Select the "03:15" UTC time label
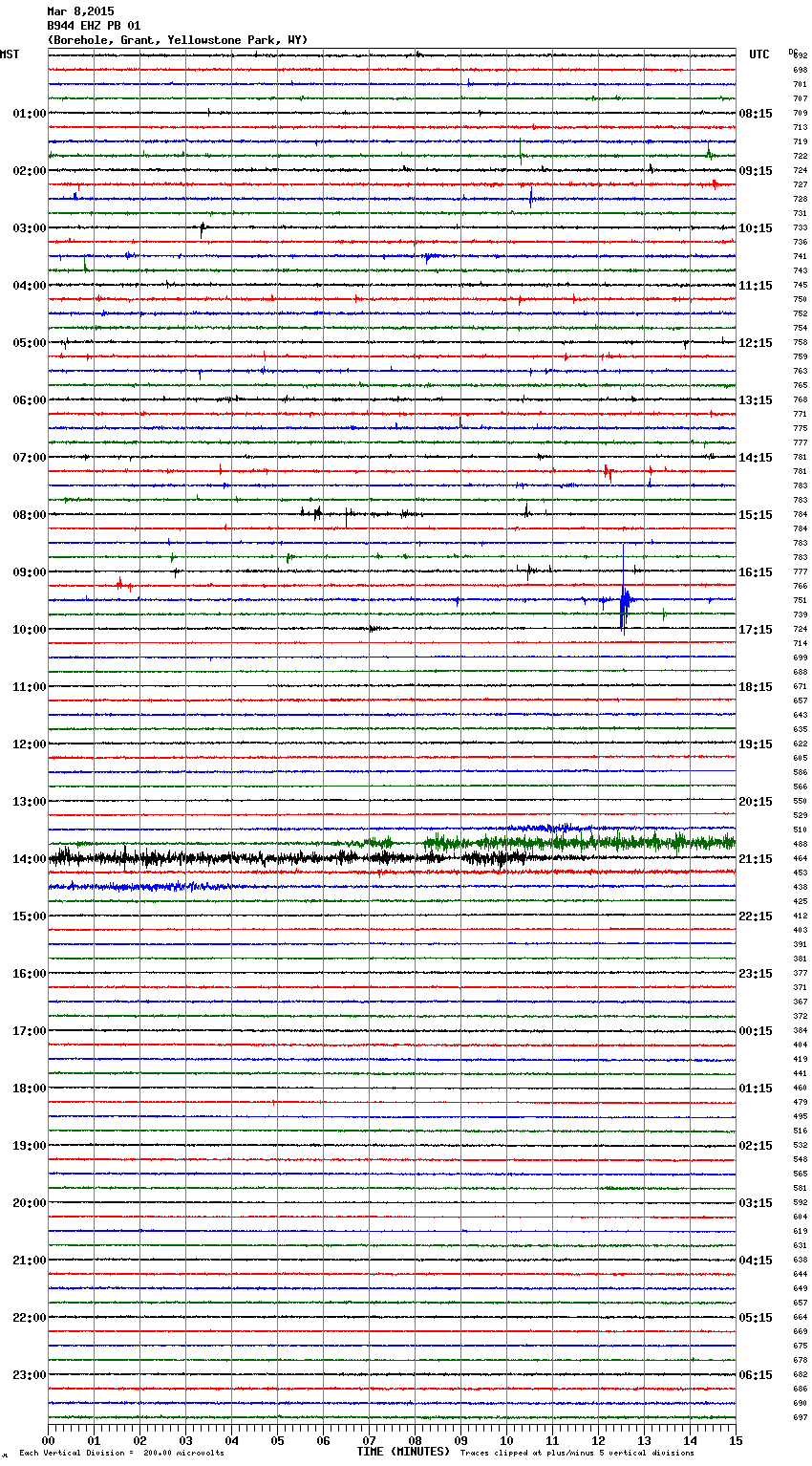The height and width of the screenshot is (1466, 812). (756, 1203)
